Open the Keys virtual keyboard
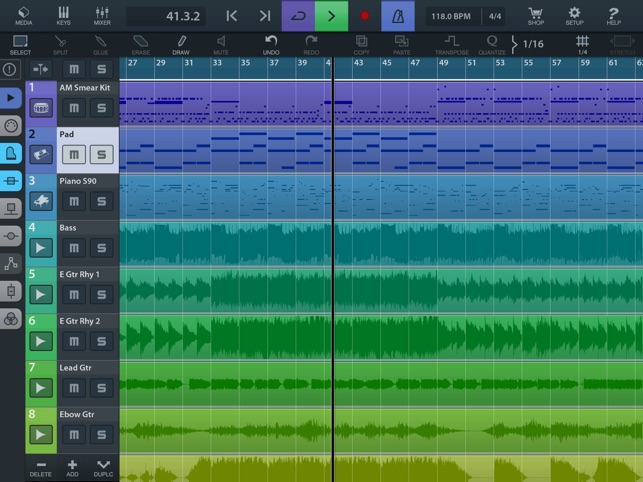This screenshot has width=643, height=482. pyautogui.click(x=63, y=15)
